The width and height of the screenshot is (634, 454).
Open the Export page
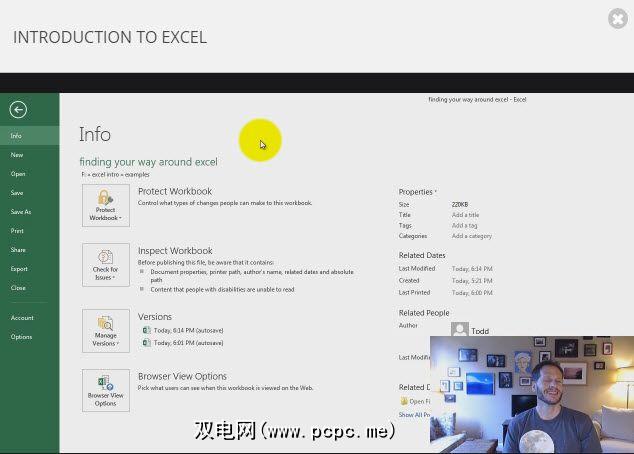[x=30, y=269]
